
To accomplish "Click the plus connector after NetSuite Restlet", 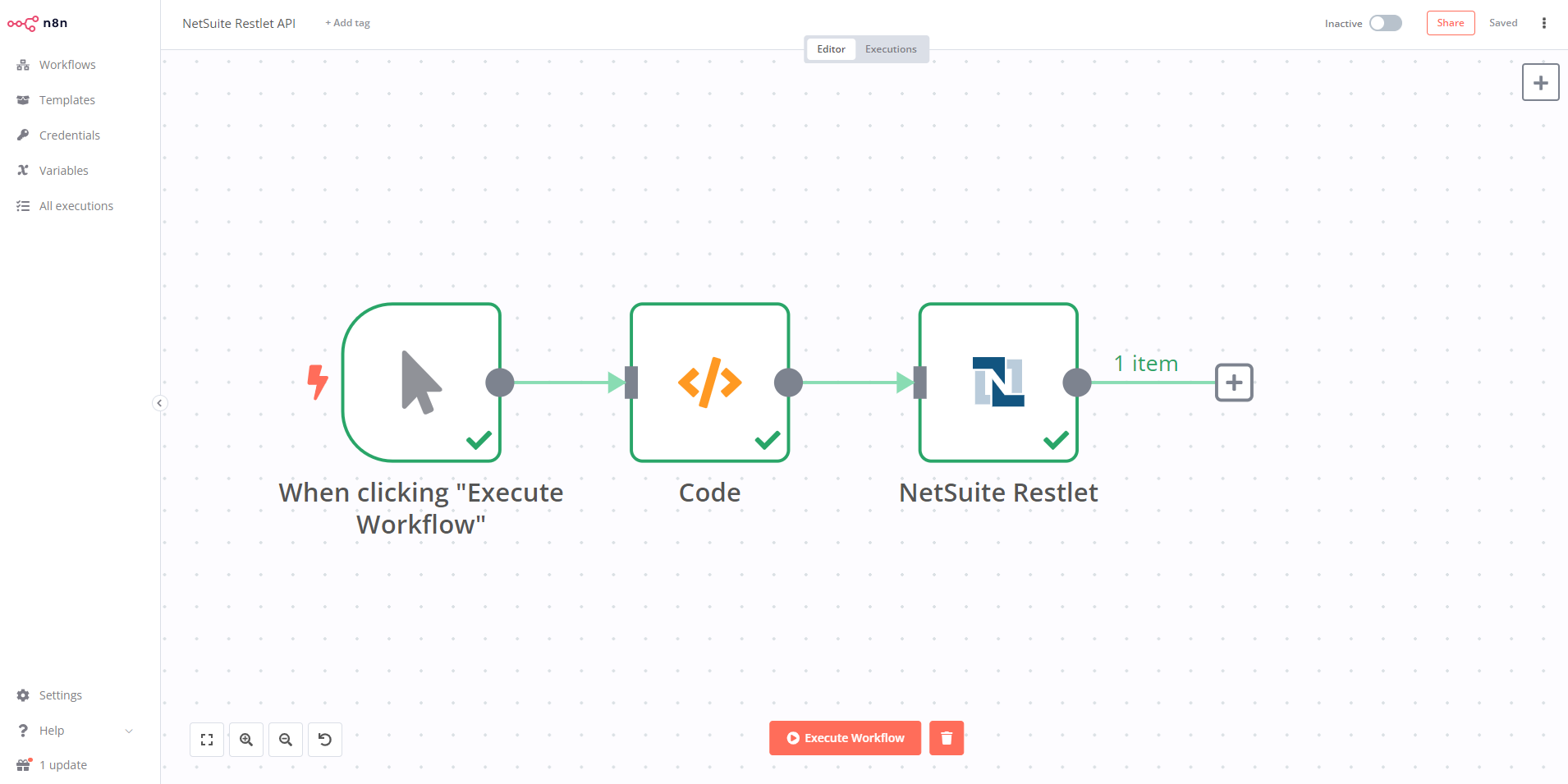I will coord(1234,383).
